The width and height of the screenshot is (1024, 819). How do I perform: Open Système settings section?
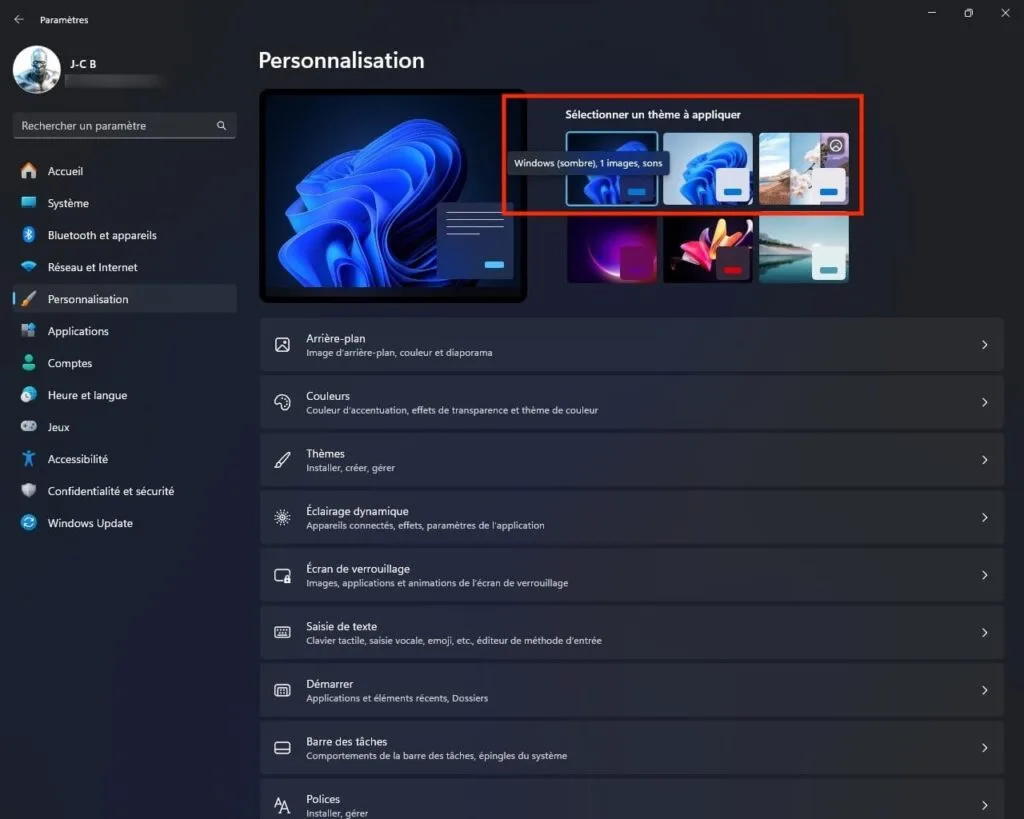point(125,203)
